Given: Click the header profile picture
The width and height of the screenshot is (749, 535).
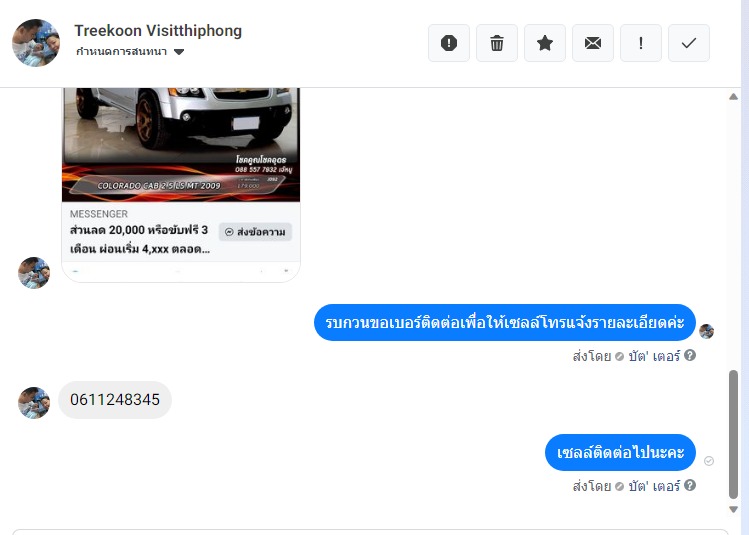Looking at the screenshot, I should (x=36, y=43).
